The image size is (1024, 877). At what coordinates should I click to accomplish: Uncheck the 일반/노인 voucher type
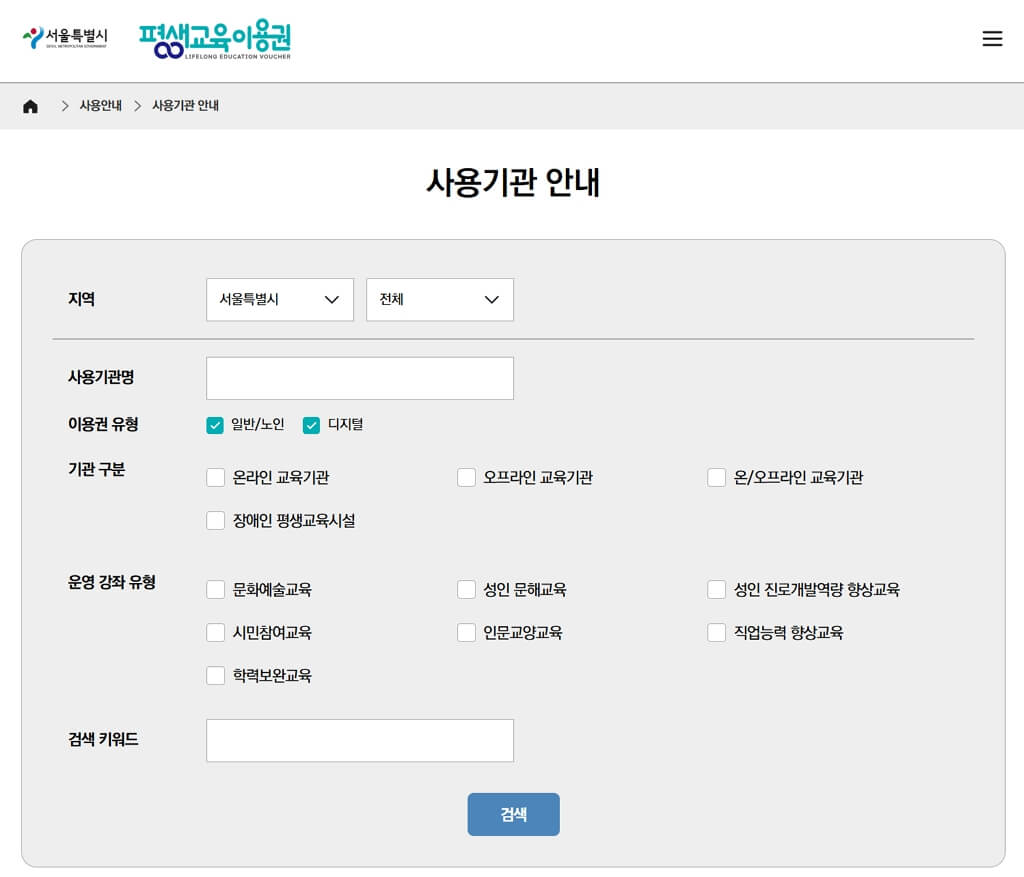click(x=215, y=425)
